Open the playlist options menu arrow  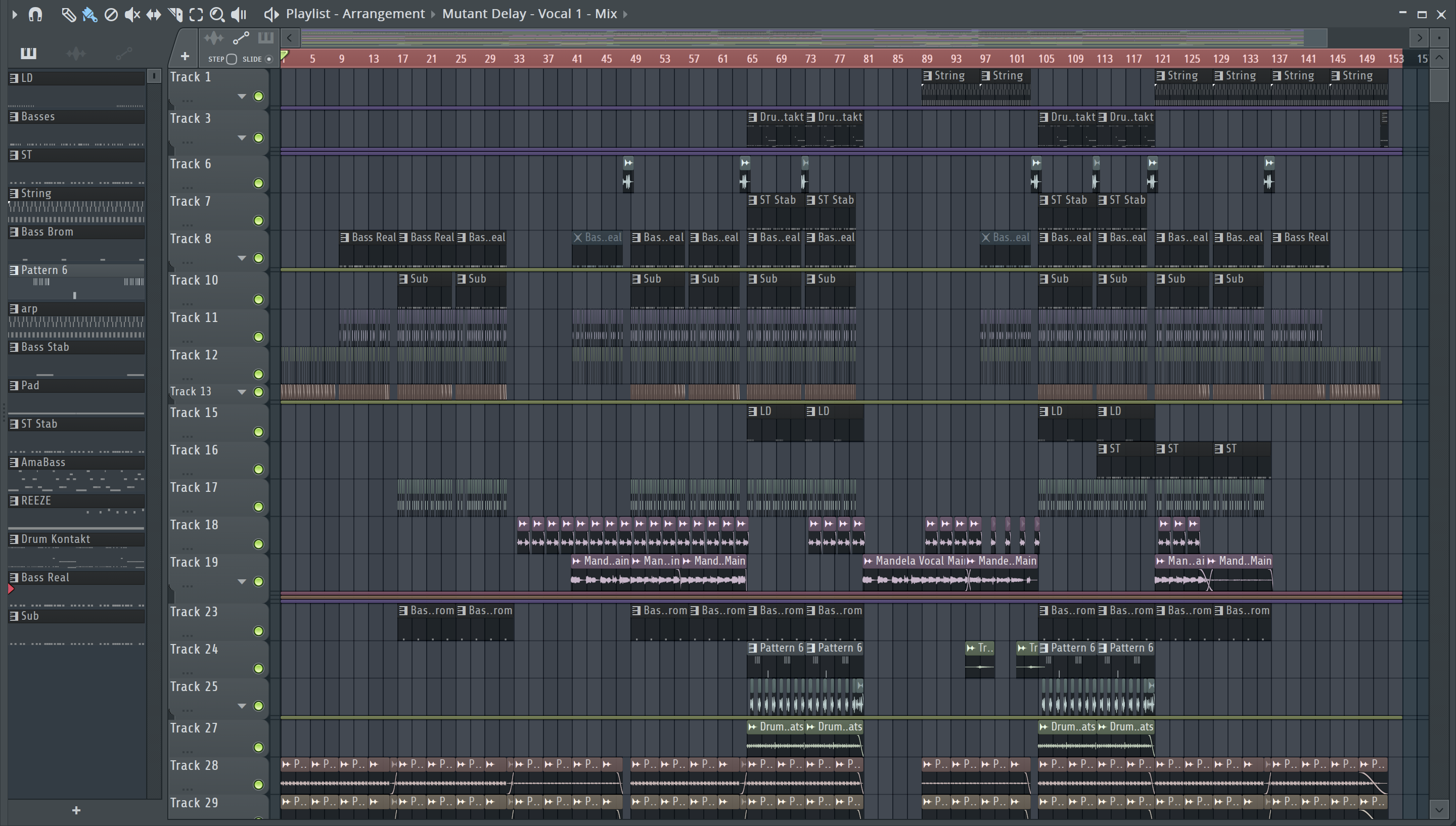(15, 14)
